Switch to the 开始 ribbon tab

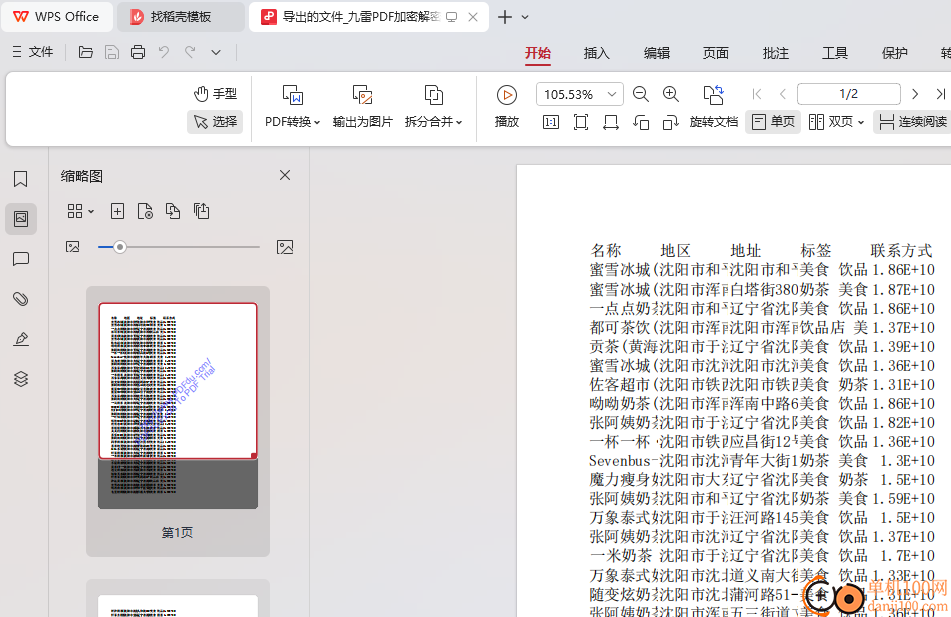click(538, 53)
